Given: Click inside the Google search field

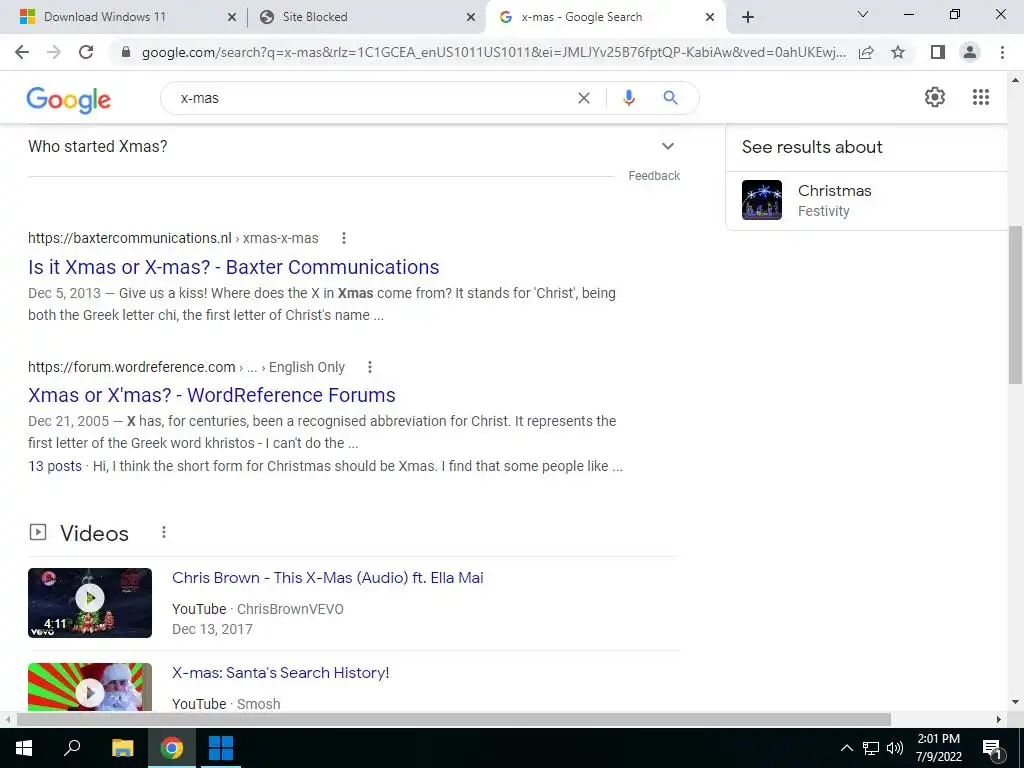Looking at the screenshot, I should tap(372, 98).
